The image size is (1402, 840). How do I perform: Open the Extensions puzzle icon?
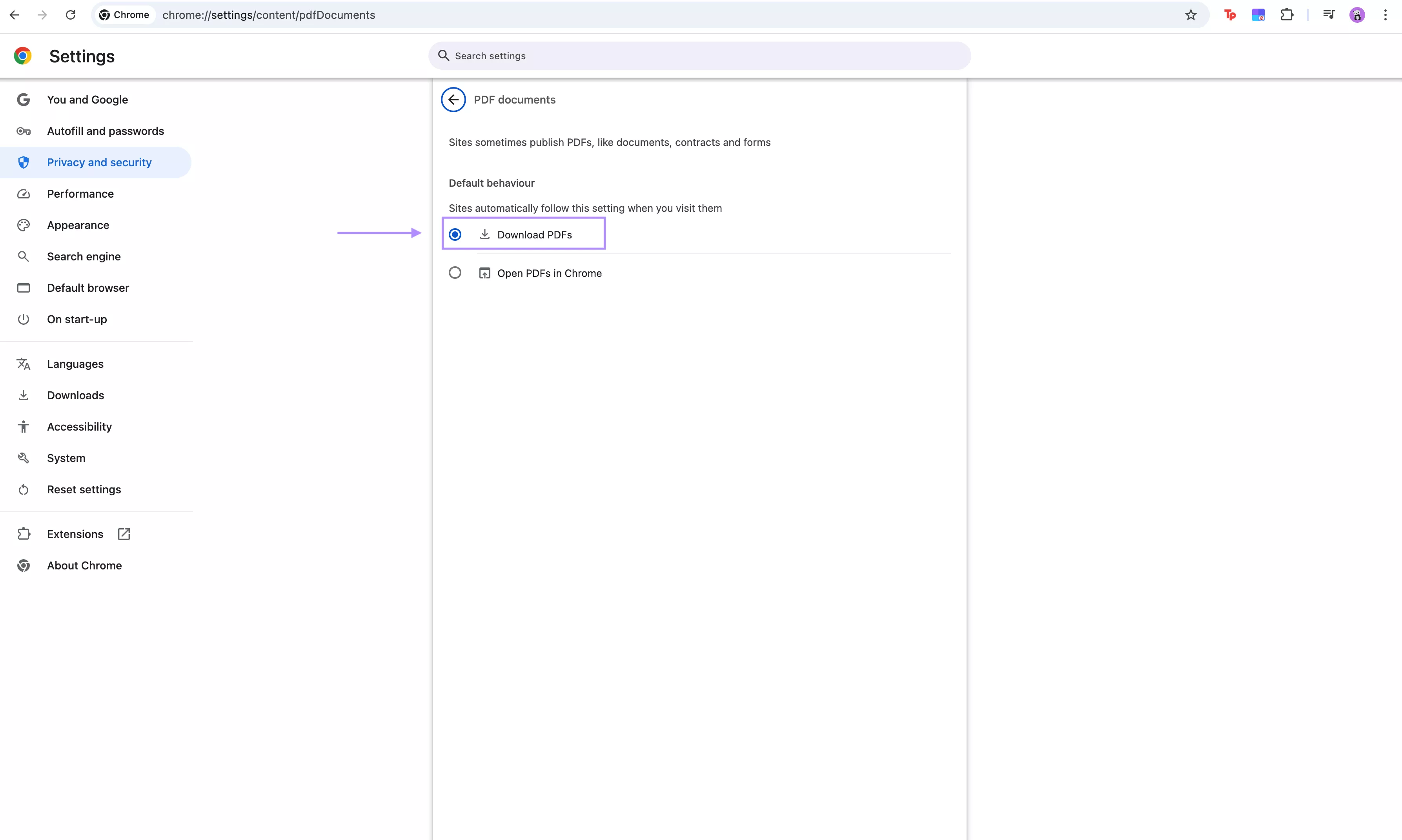[1287, 15]
